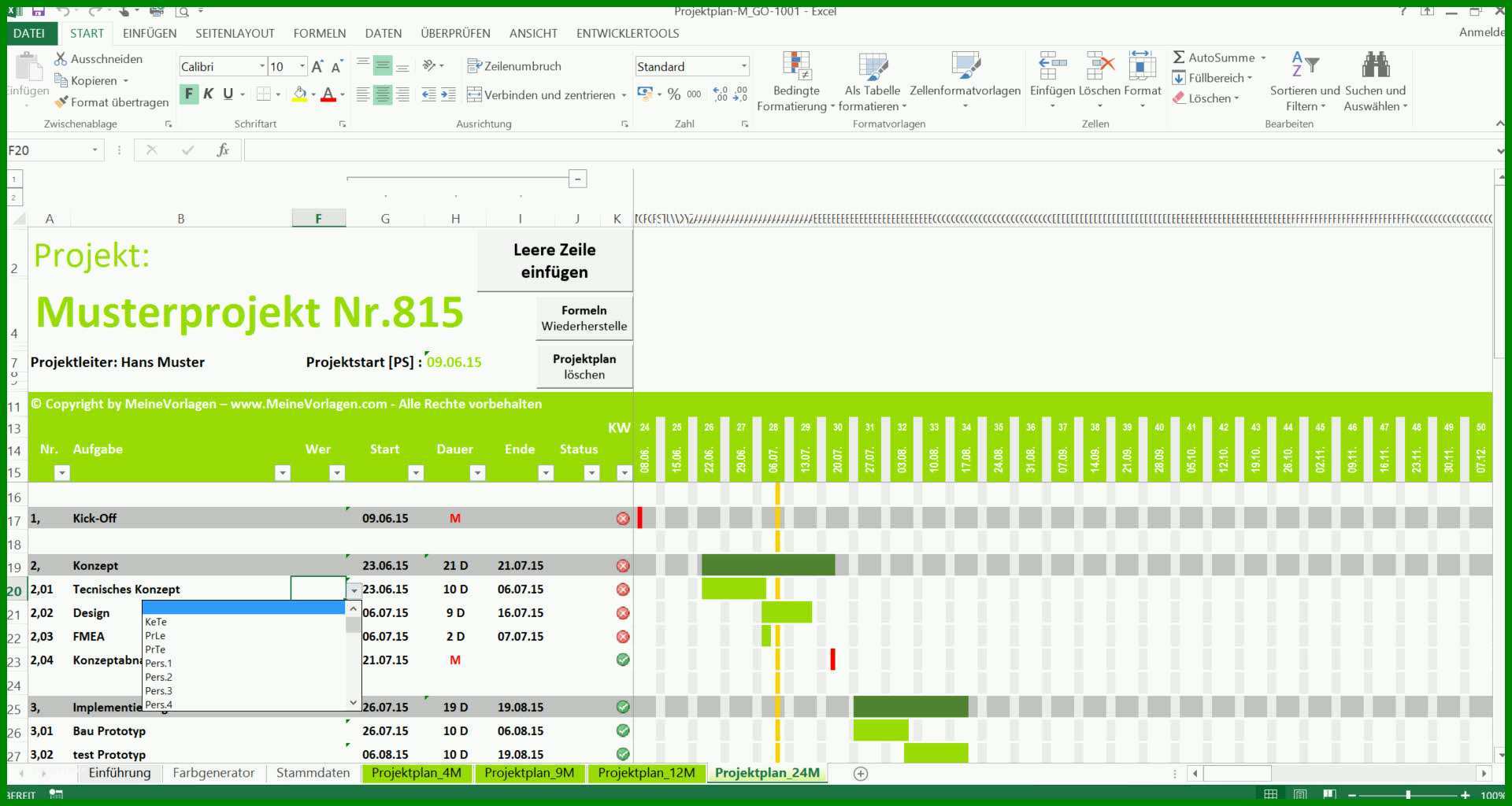Open the Name Box dropdown arrow

[x=95, y=150]
